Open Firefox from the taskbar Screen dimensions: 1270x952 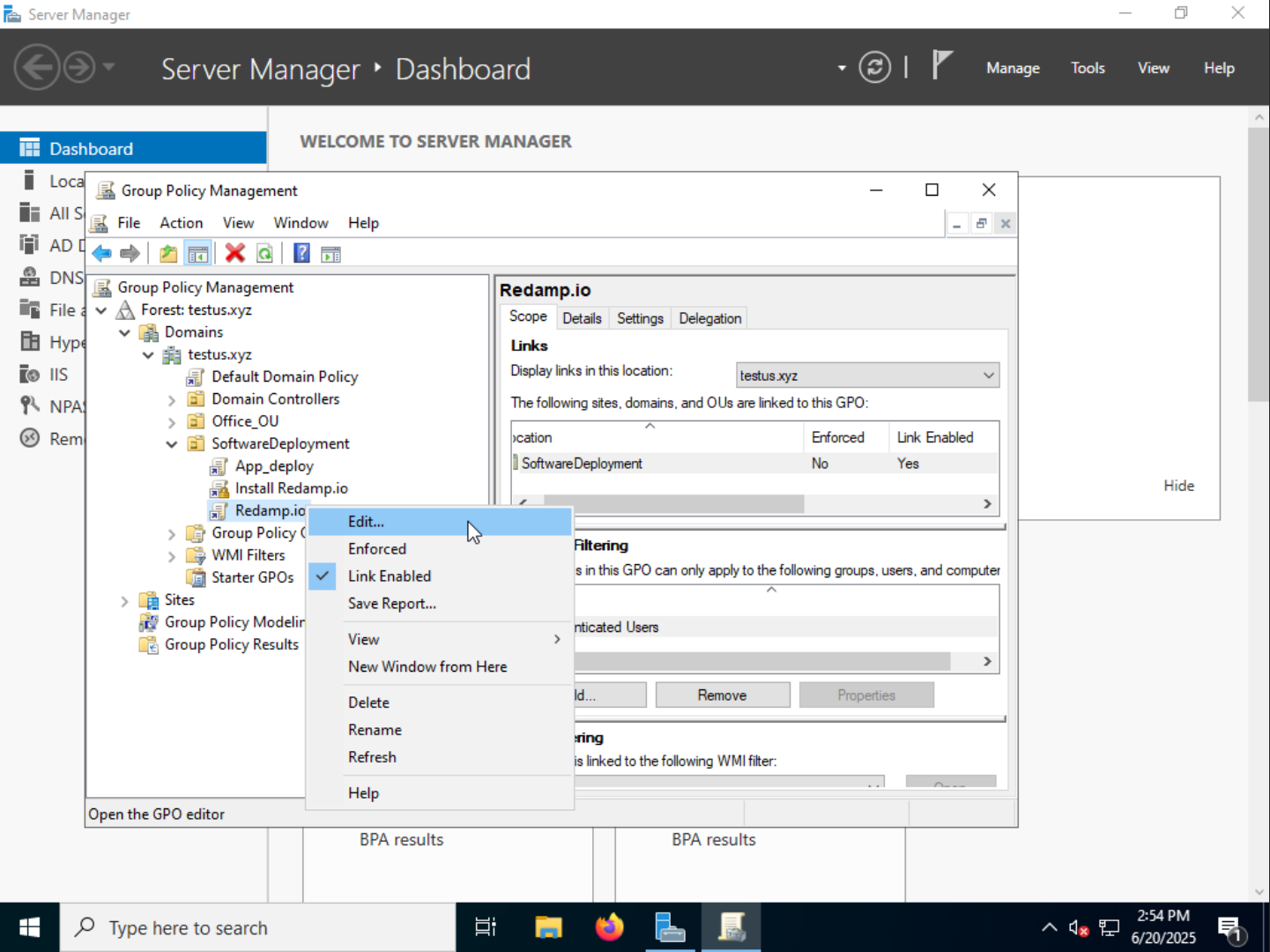pyautogui.click(x=609, y=927)
